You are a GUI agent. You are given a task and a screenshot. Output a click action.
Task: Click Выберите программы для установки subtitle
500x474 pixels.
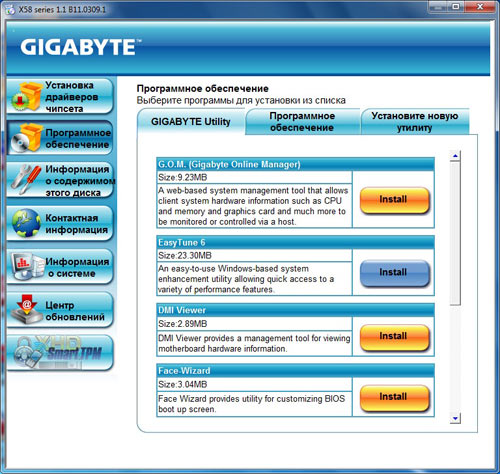(x=241, y=100)
